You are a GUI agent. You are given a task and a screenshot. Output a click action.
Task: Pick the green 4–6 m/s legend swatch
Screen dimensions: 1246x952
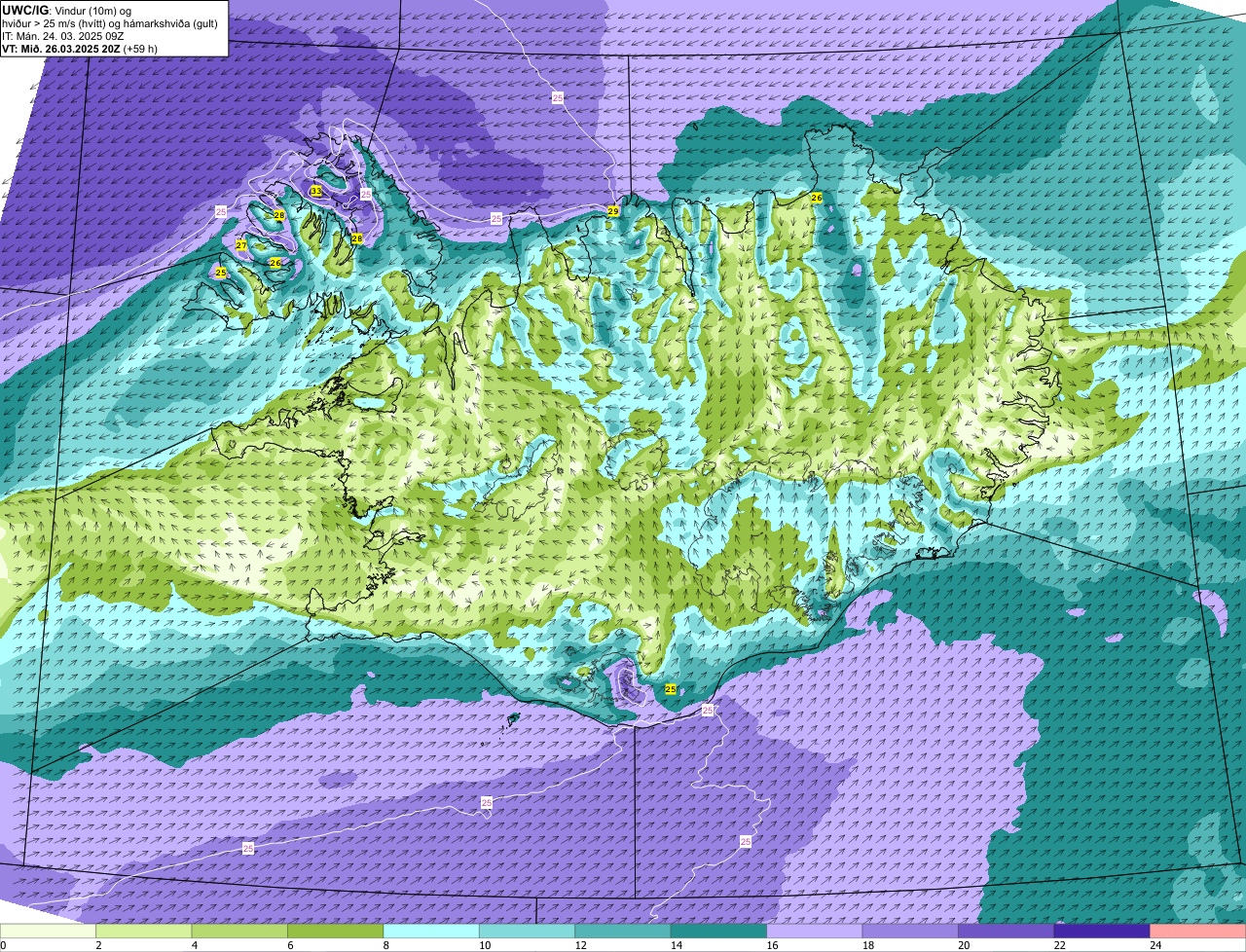point(239,931)
